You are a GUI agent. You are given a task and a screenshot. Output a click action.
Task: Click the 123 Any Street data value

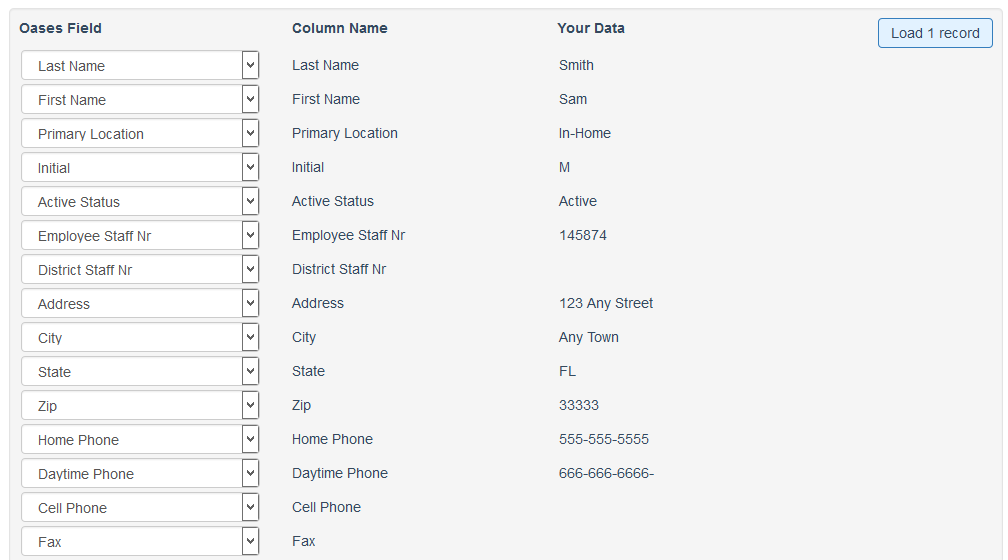(606, 303)
